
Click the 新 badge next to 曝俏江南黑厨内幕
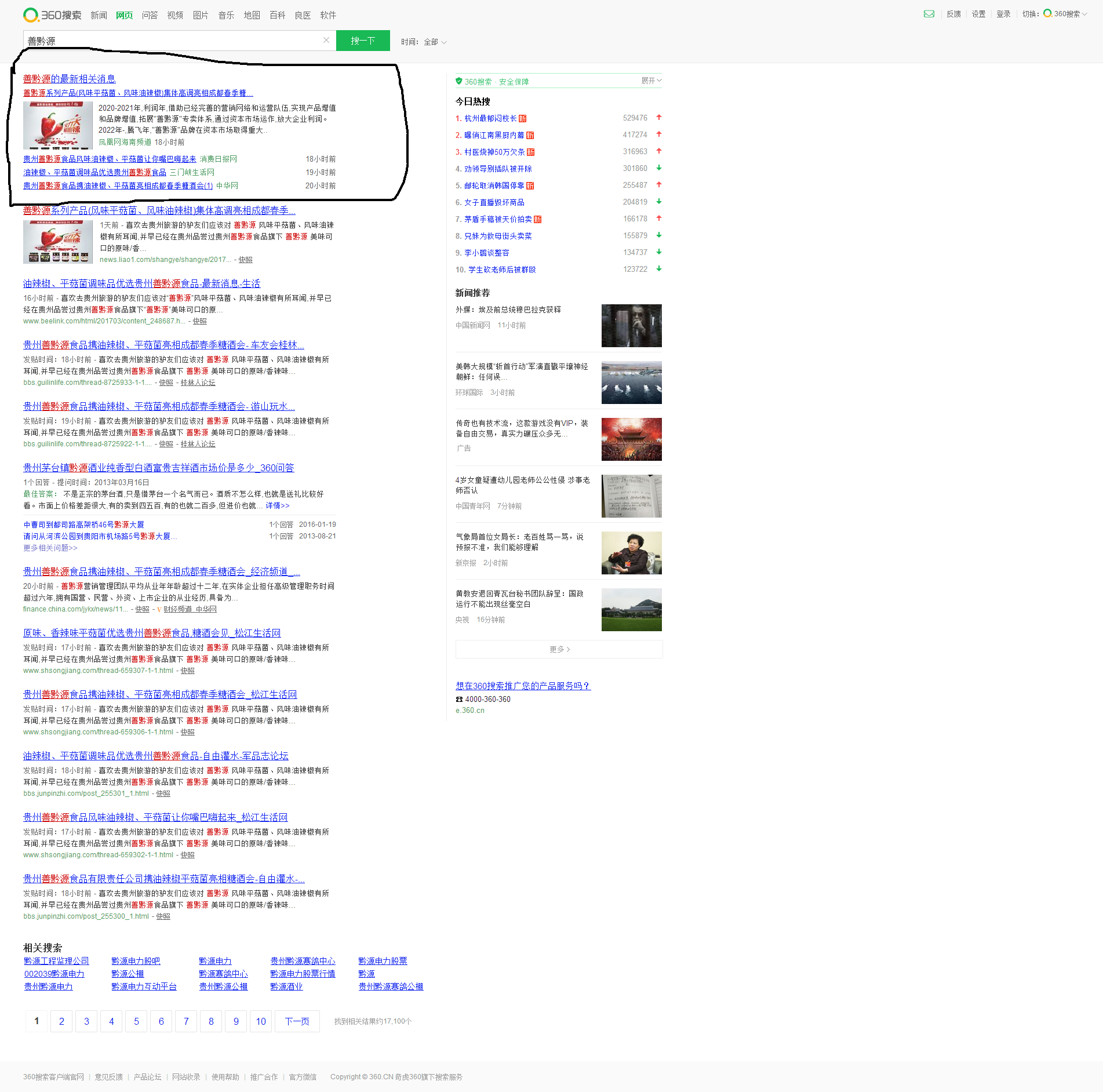coord(530,135)
